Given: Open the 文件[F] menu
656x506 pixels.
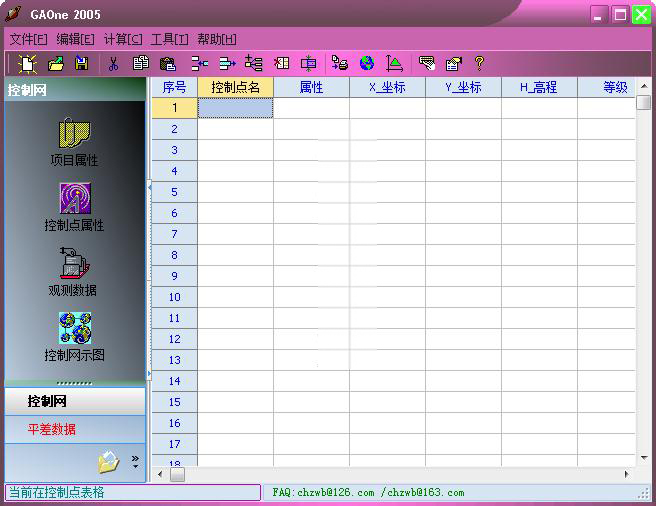Looking at the screenshot, I should (x=28, y=39).
